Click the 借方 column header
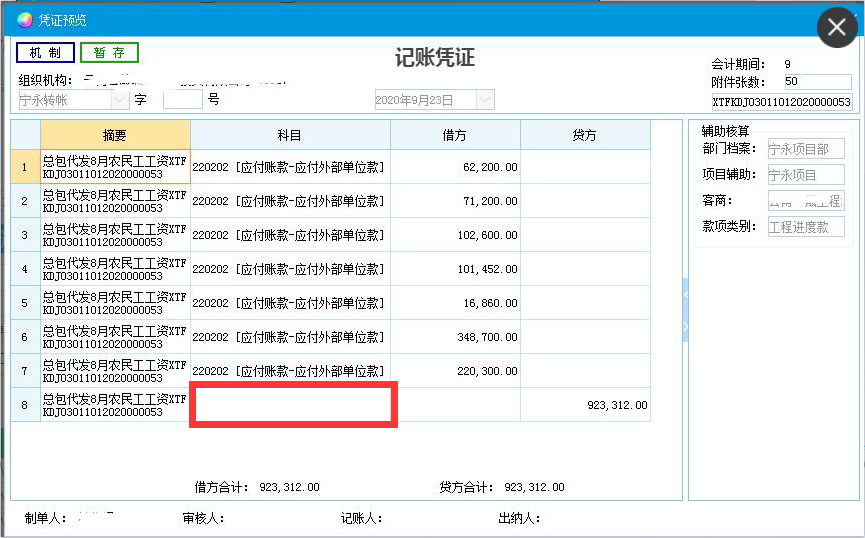Image resolution: width=865 pixels, height=538 pixels. [x=455, y=135]
